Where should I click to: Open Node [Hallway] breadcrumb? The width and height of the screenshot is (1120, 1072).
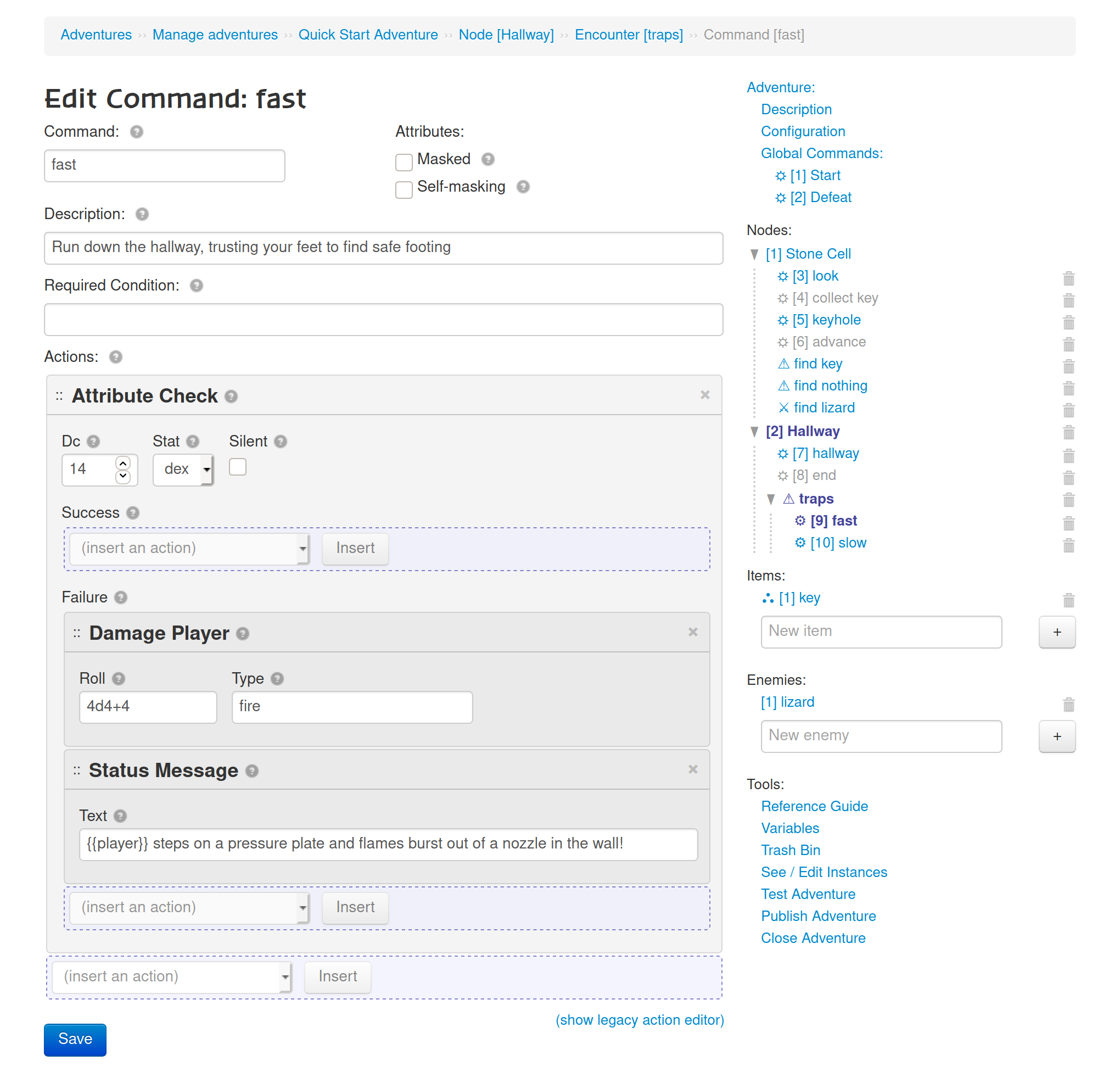pyautogui.click(x=506, y=35)
